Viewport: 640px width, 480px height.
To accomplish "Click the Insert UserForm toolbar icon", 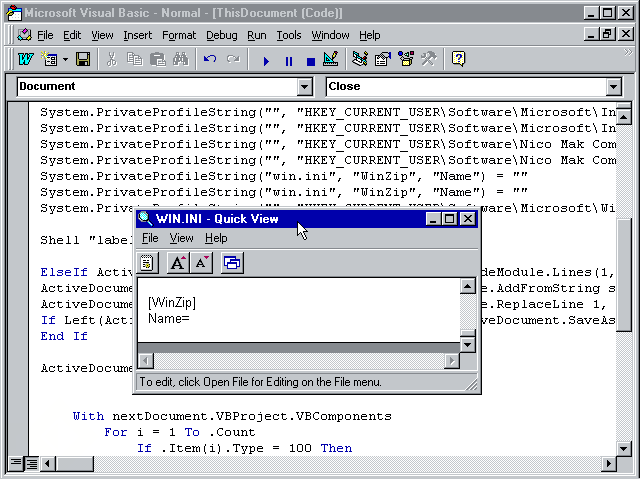I will pyautogui.click(x=50, y=59).
